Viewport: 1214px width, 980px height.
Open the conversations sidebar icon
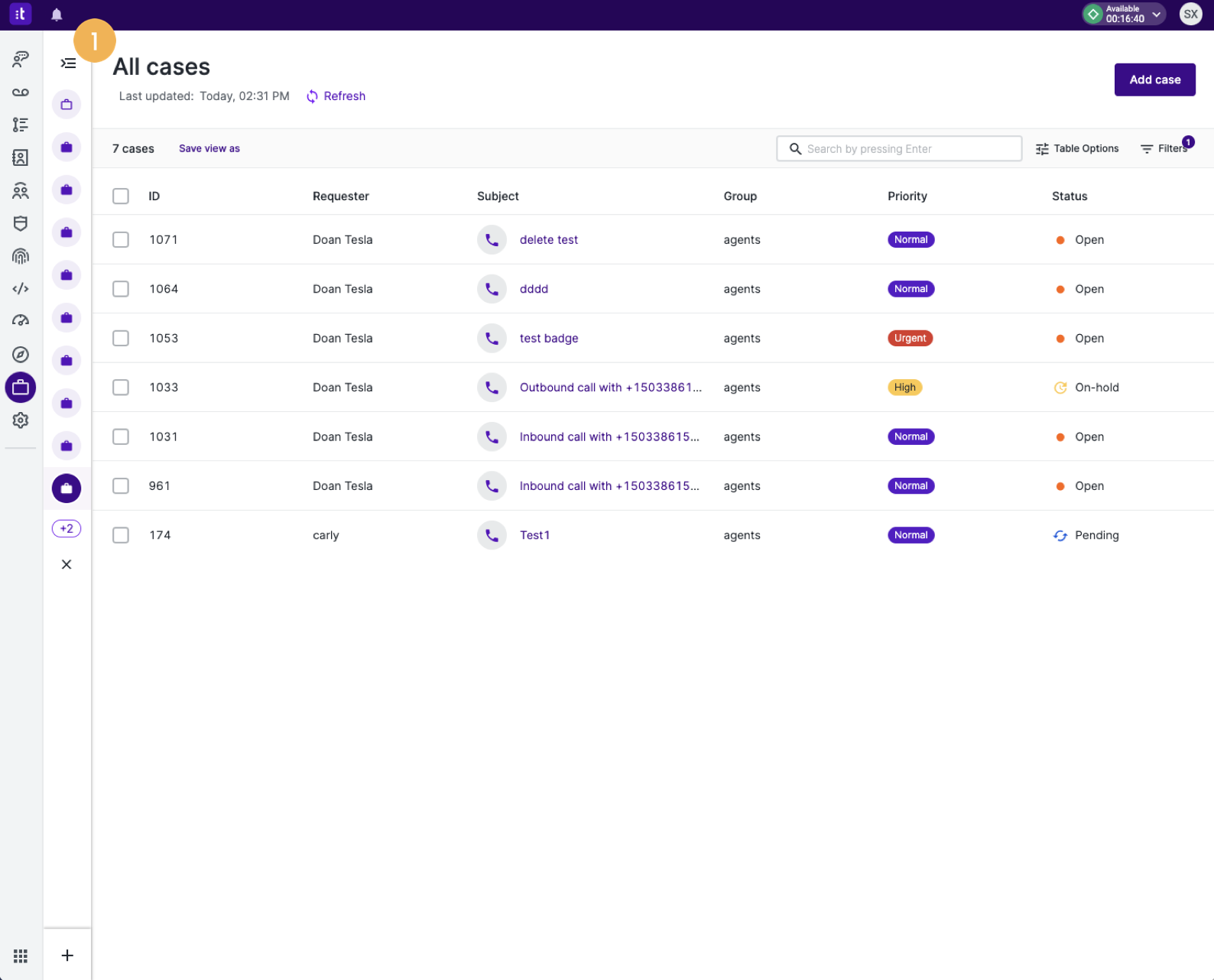pos(21,59)
